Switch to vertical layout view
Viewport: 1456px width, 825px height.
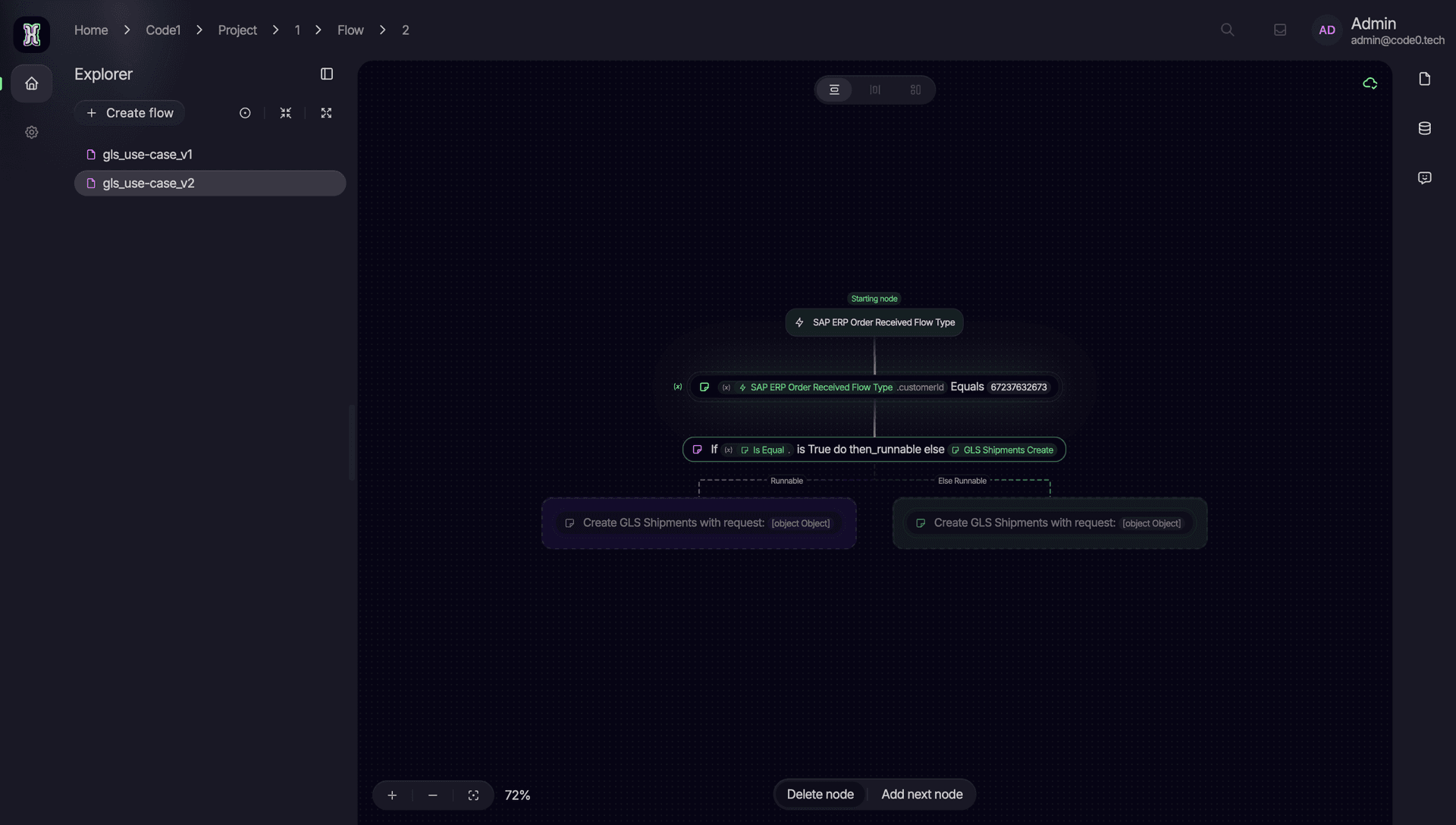coord(834,89)
